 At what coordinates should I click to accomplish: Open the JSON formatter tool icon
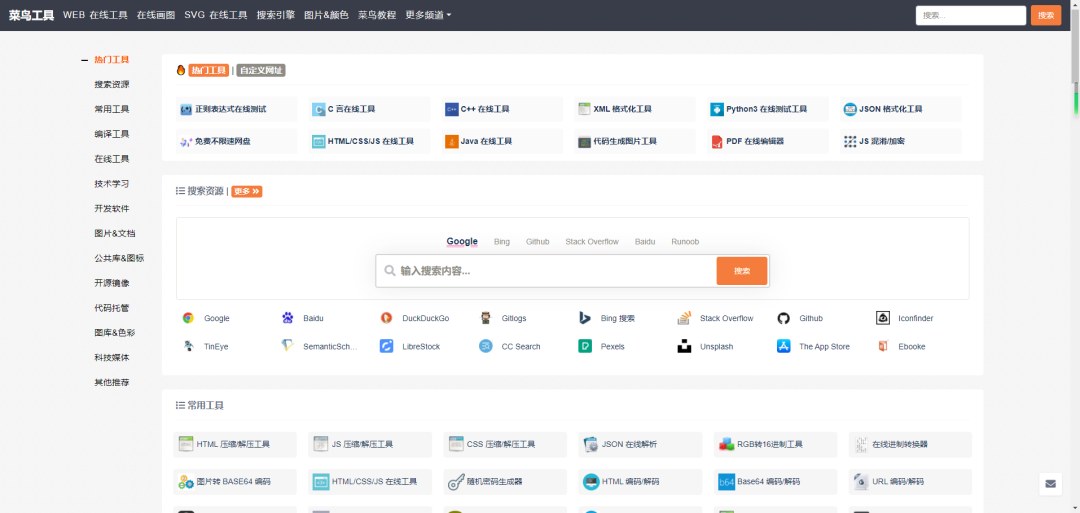point(850,109)
